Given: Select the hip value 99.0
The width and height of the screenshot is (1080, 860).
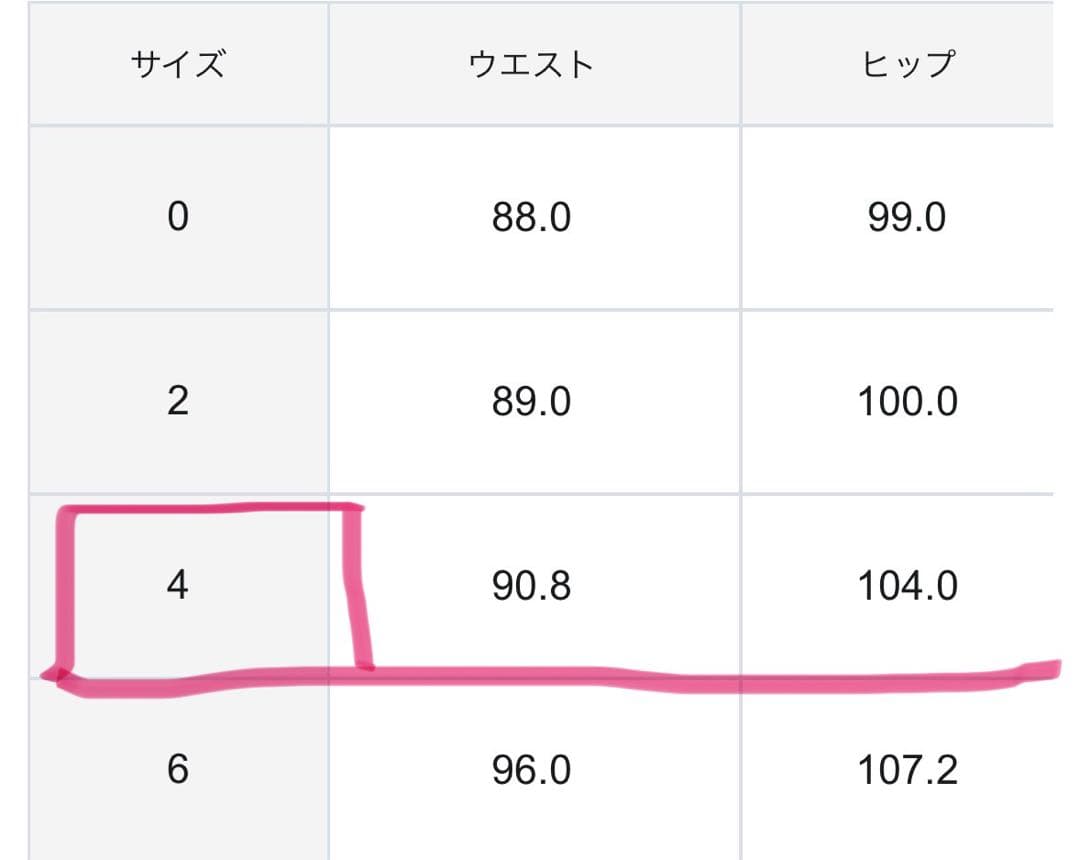Looking at the screenshot, I should click(907, 217).
